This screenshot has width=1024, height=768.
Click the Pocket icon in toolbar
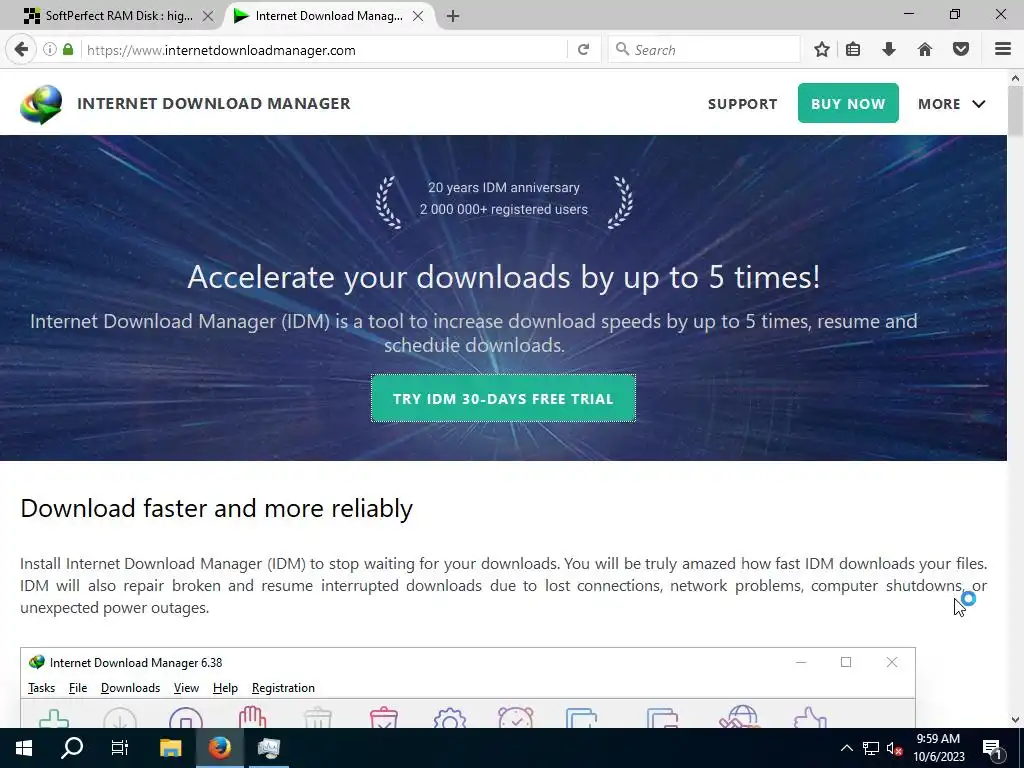tap(961, 50)
